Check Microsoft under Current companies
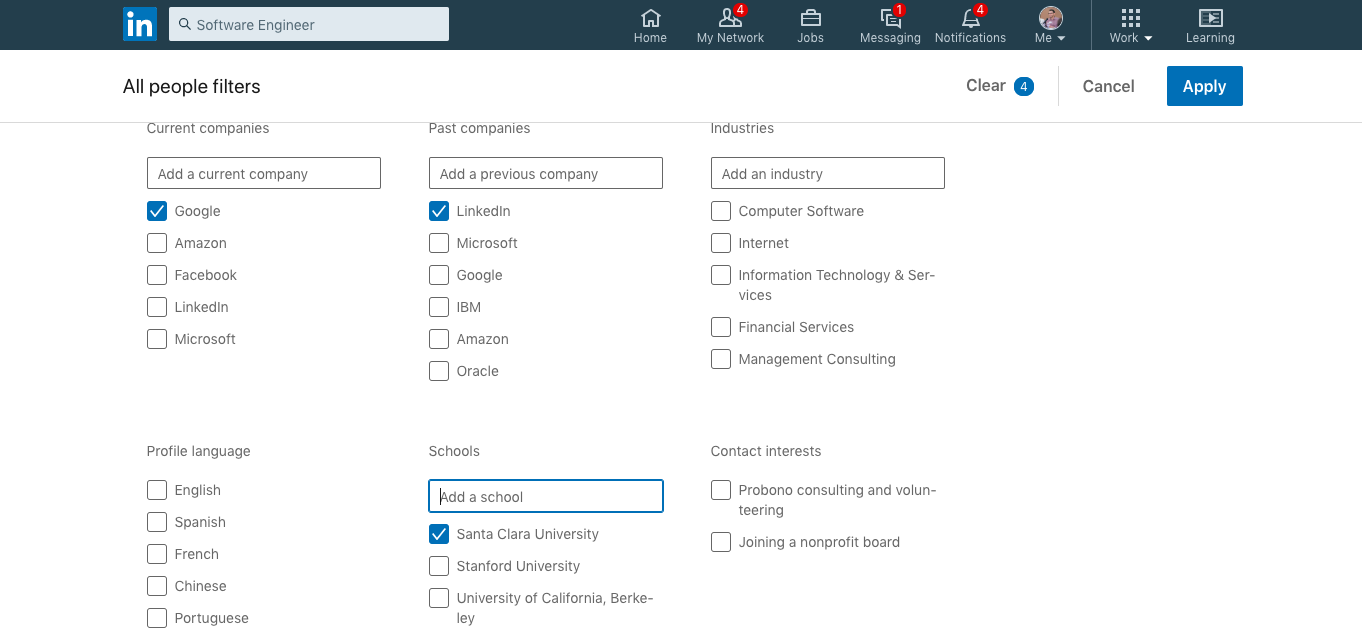The image size is (1362, 629). 157,339
